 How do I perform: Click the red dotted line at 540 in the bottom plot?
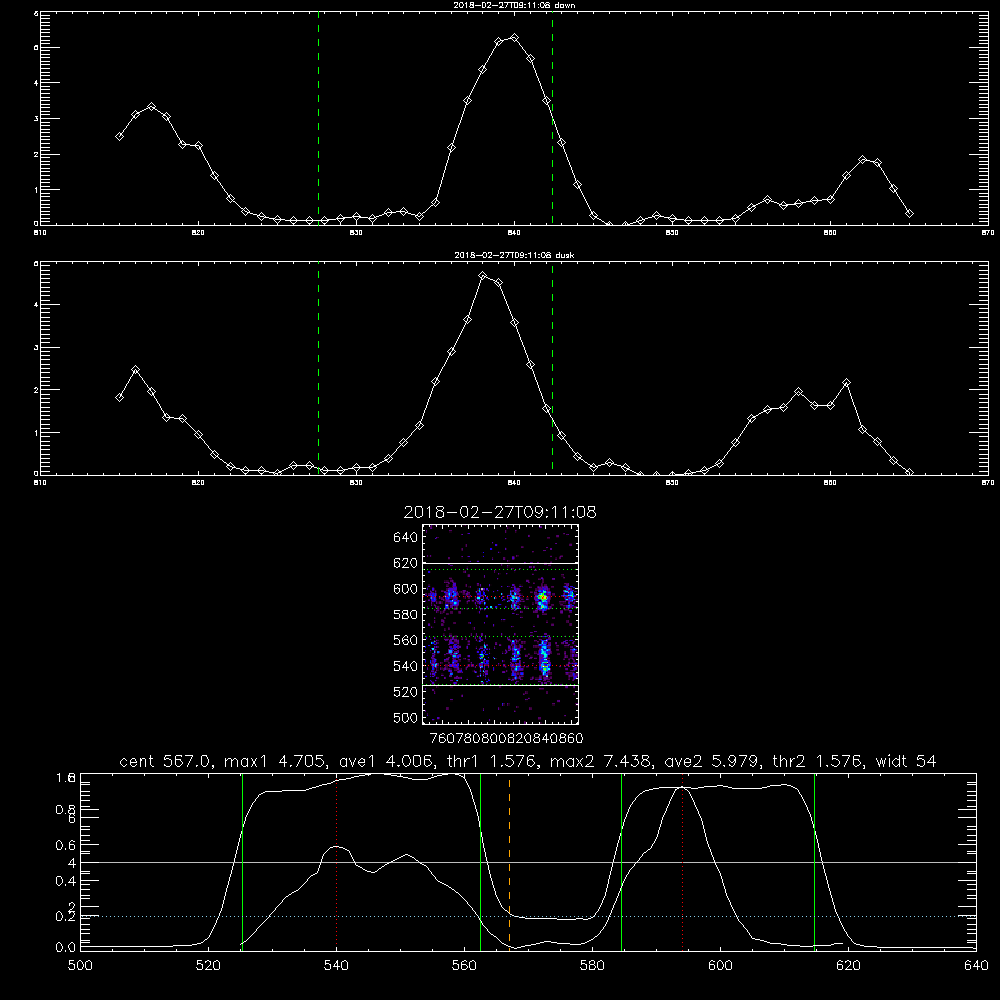(336, 861)
